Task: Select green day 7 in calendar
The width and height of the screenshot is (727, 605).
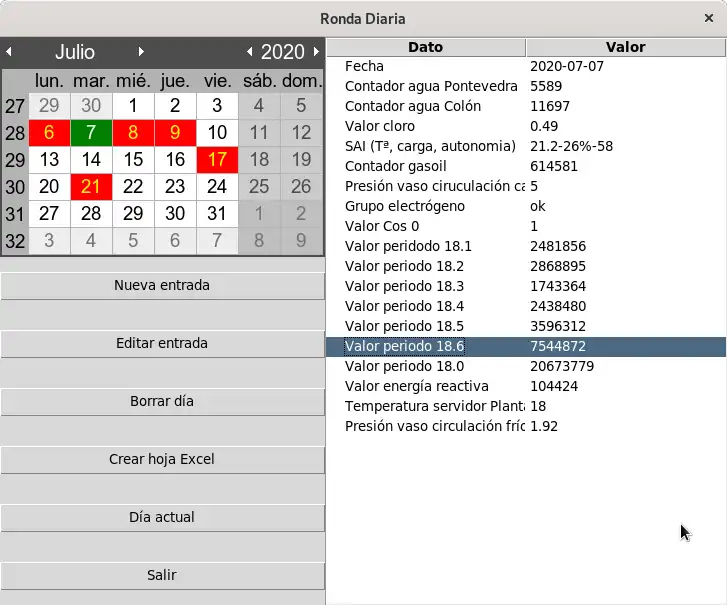Action: click(x=91, y=133)
